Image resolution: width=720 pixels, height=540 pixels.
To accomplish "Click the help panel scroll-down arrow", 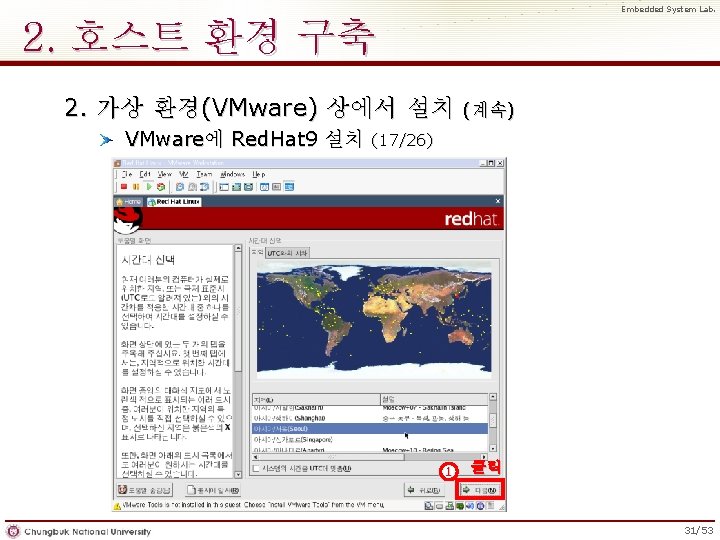I will point(238,474).
